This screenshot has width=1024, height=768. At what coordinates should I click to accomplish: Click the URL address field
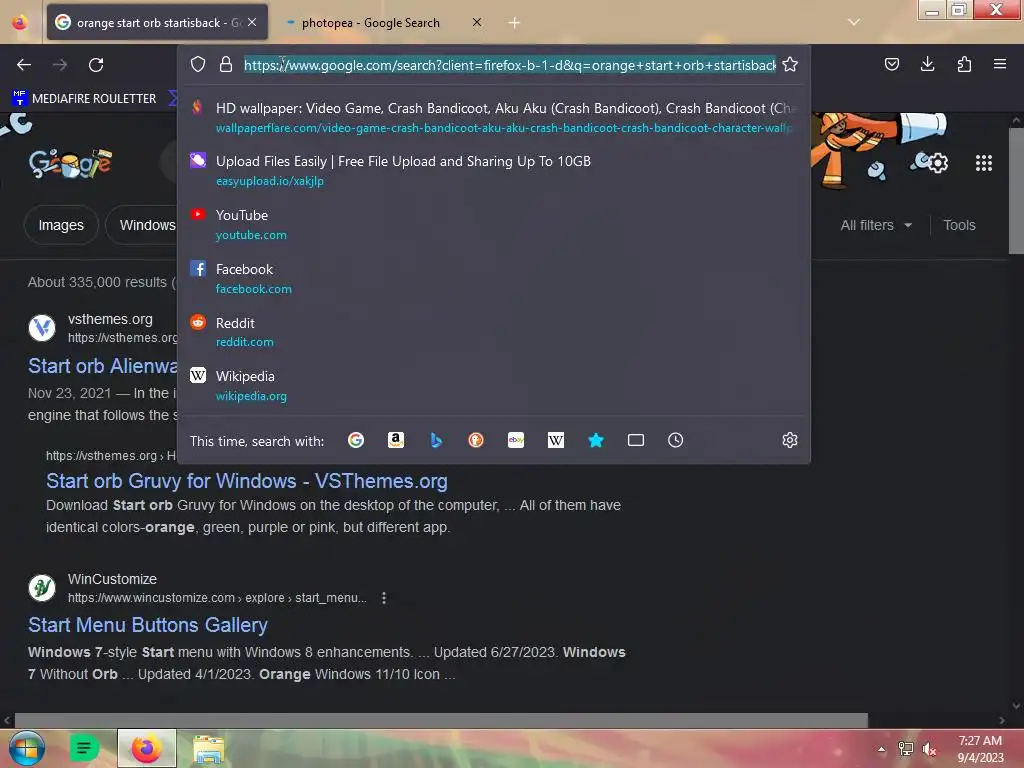click(x=509, y=65)
